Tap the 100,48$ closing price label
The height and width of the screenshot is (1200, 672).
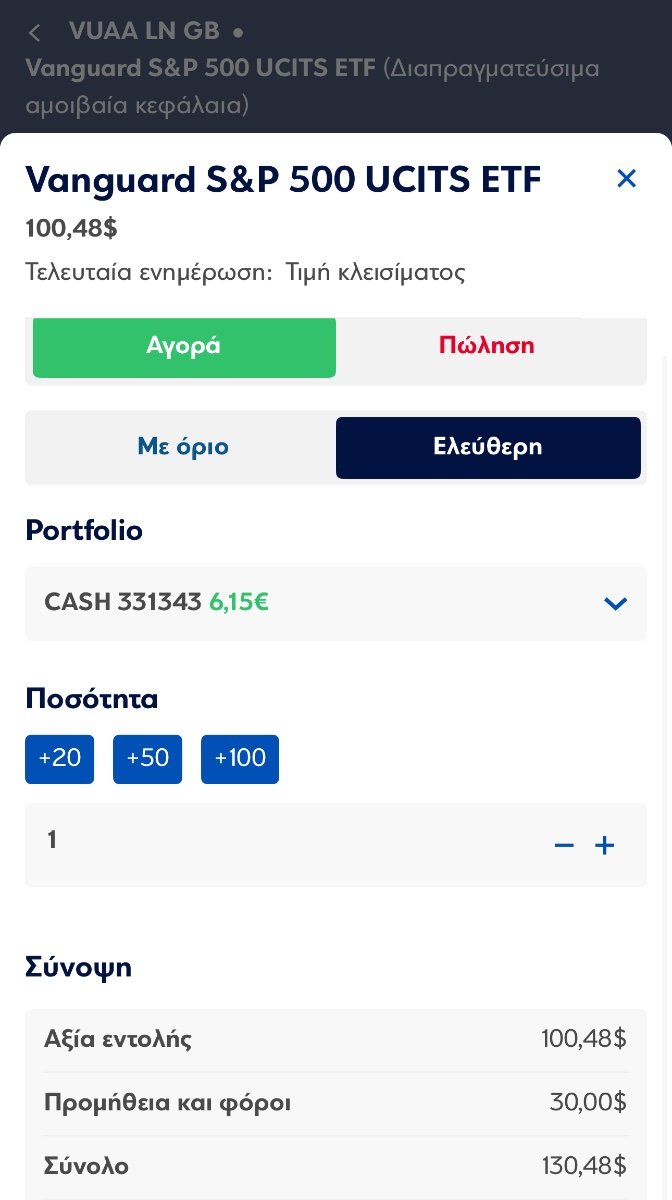pos(71,228)
